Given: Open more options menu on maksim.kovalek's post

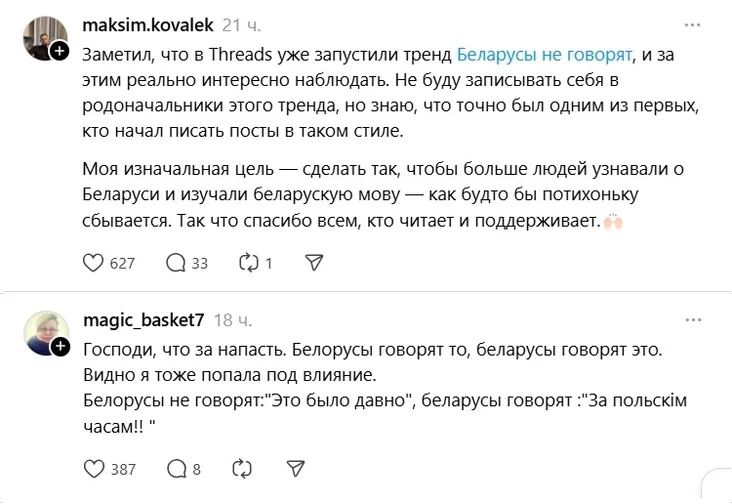Looking at the screenshot, I should (692, 24).
